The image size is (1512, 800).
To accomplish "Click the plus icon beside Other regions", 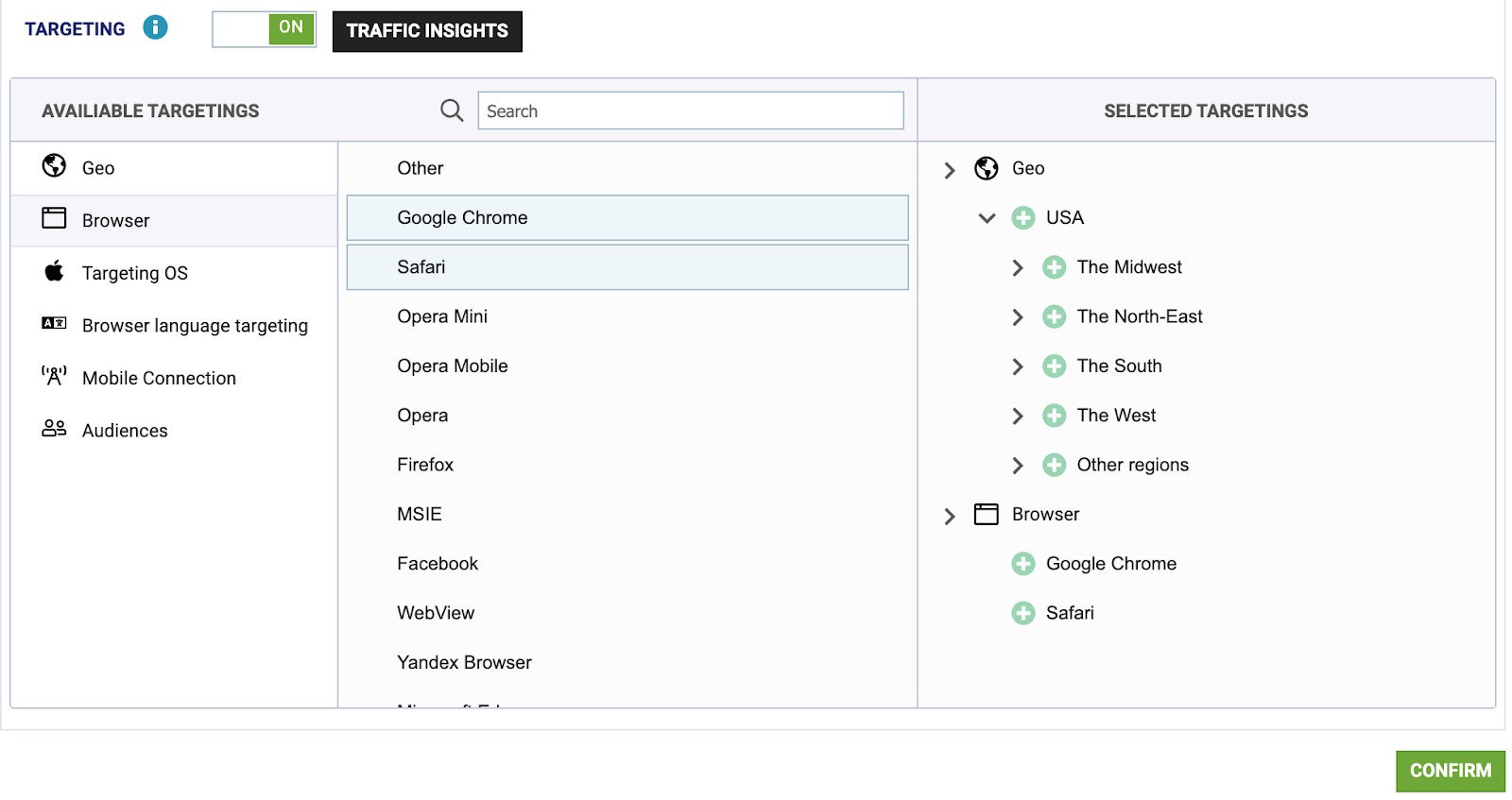I will click(x=1054, y=465).
